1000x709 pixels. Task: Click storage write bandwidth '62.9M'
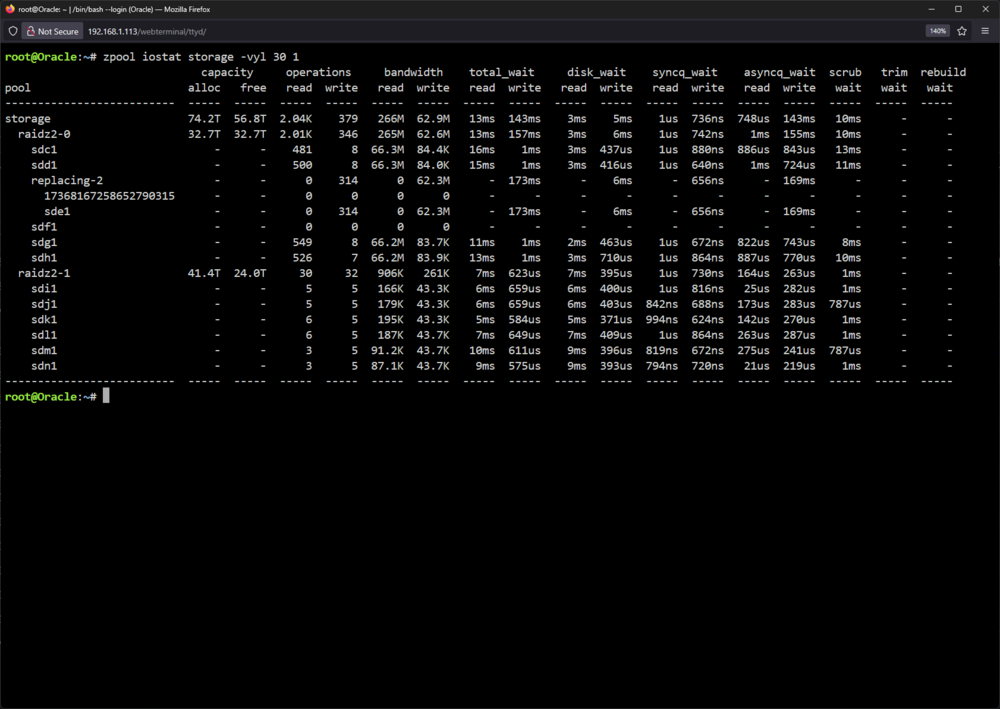433,119
